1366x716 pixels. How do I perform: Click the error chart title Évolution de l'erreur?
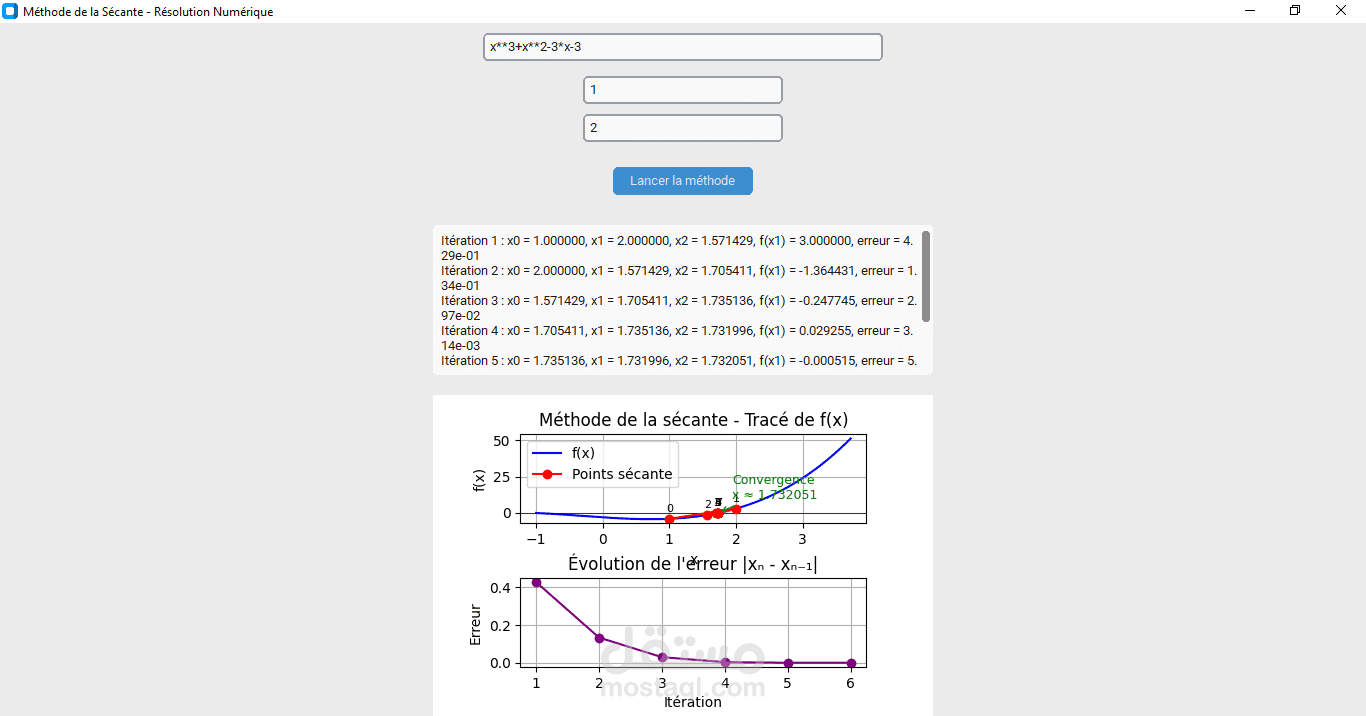click(x=693, y=564)
